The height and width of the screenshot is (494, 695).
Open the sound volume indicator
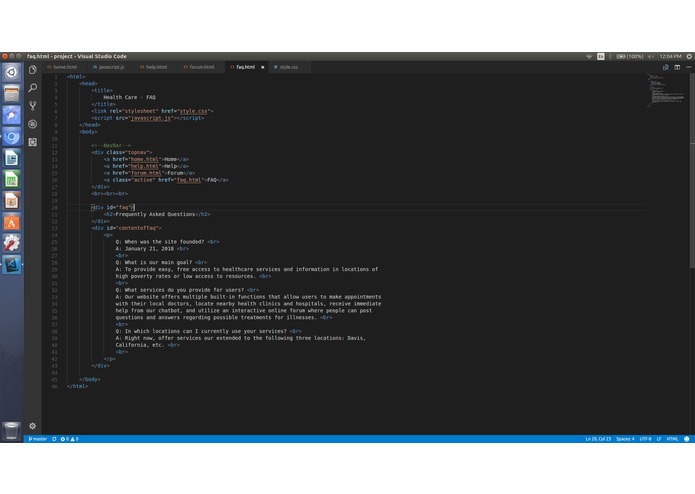coord(651,56)
